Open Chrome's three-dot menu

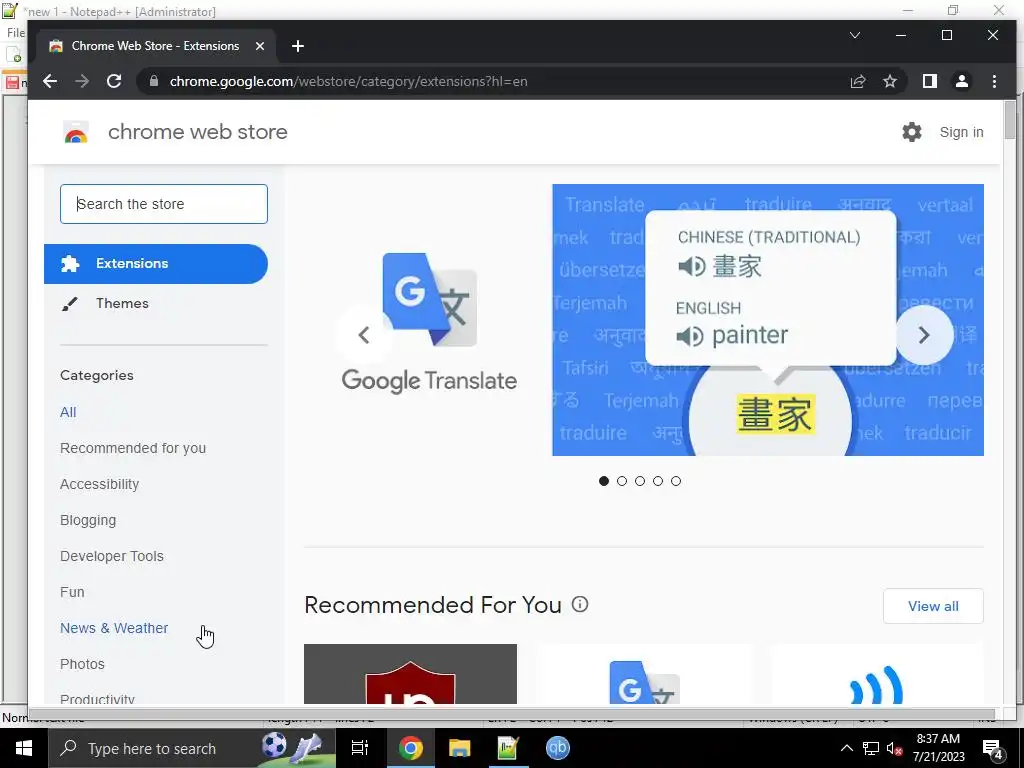coord(994,81)
